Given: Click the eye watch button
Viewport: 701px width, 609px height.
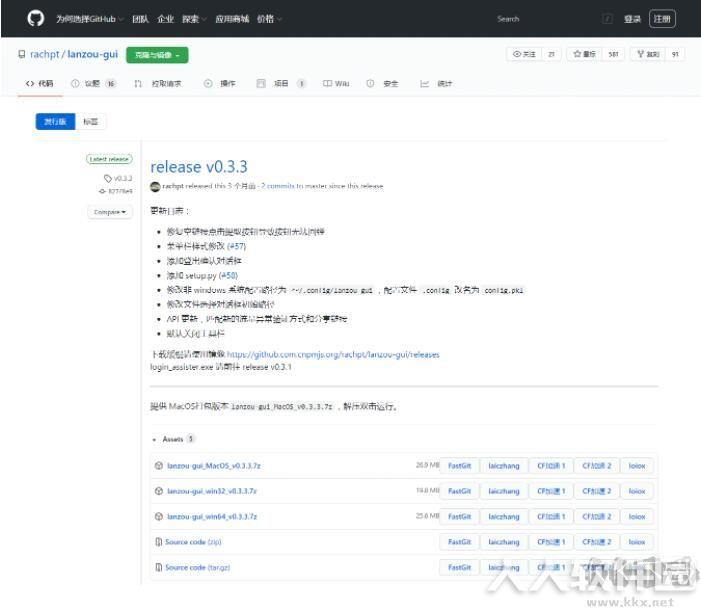Looking at the screenshot, I should pyautogui.click(x=524, y=54).
